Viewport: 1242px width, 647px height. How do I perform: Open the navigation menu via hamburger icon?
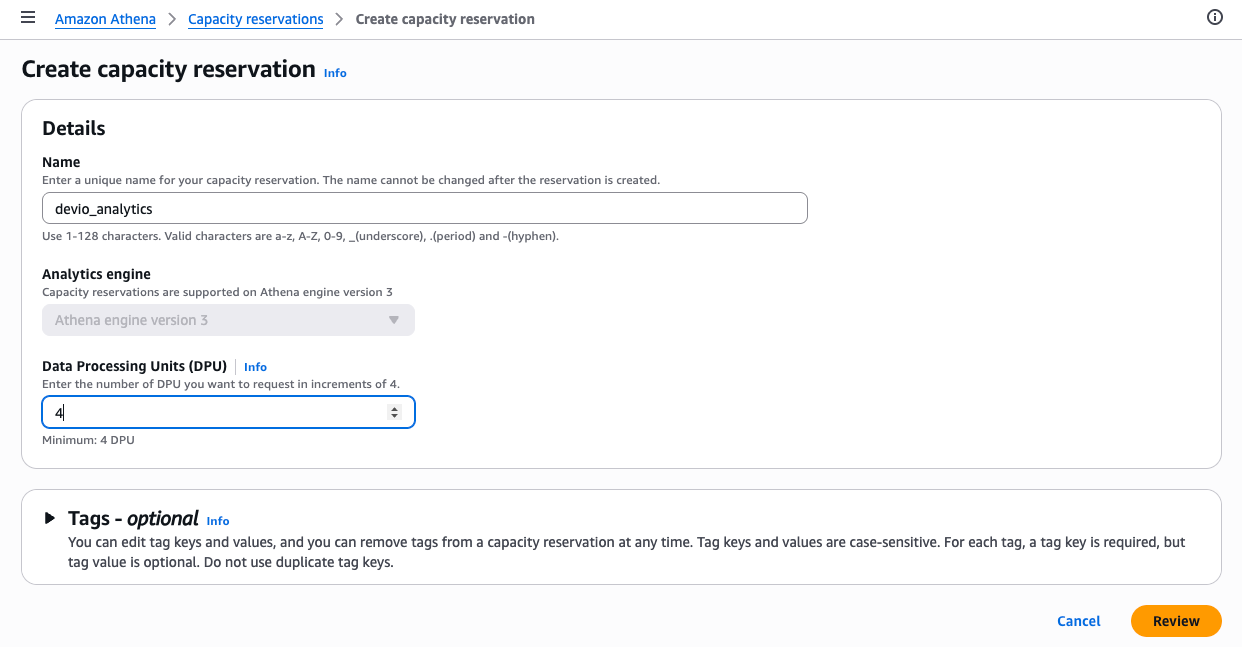tap(27, 17)
